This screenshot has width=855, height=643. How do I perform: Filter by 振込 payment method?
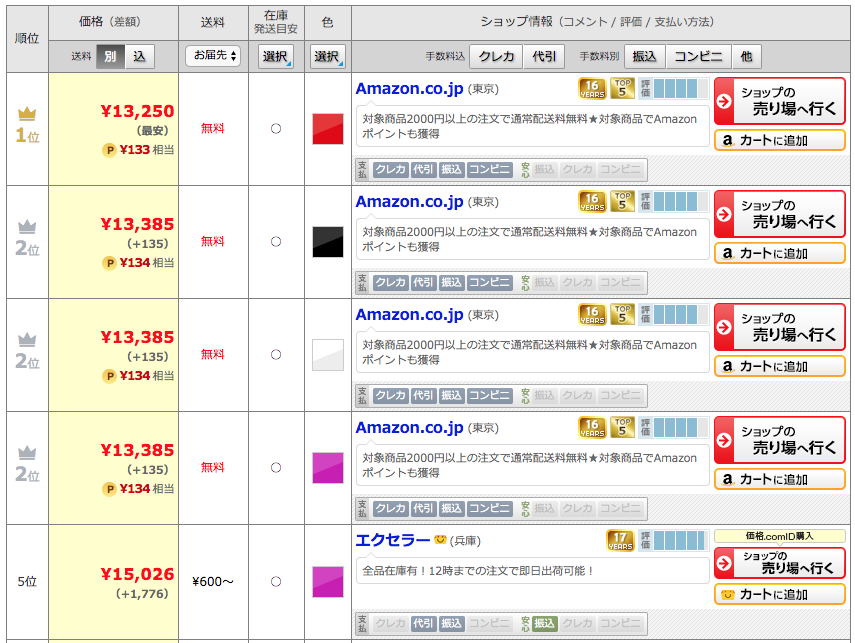coord(645,56)
